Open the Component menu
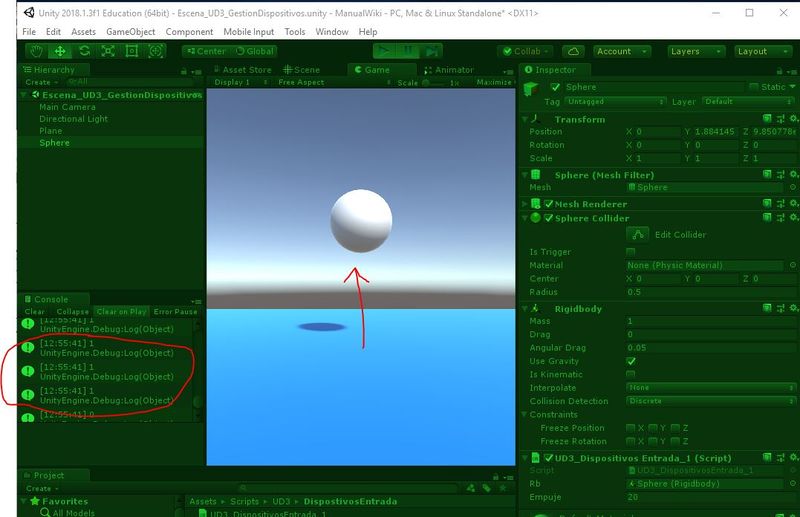 pos(189,32)
